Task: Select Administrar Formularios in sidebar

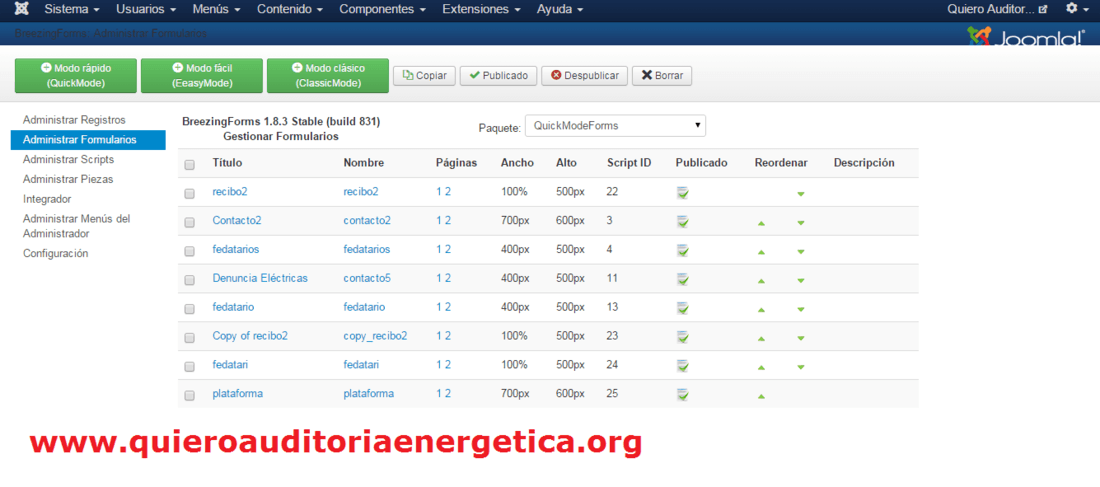Action: pyautogui.click(x=88, y=140)
